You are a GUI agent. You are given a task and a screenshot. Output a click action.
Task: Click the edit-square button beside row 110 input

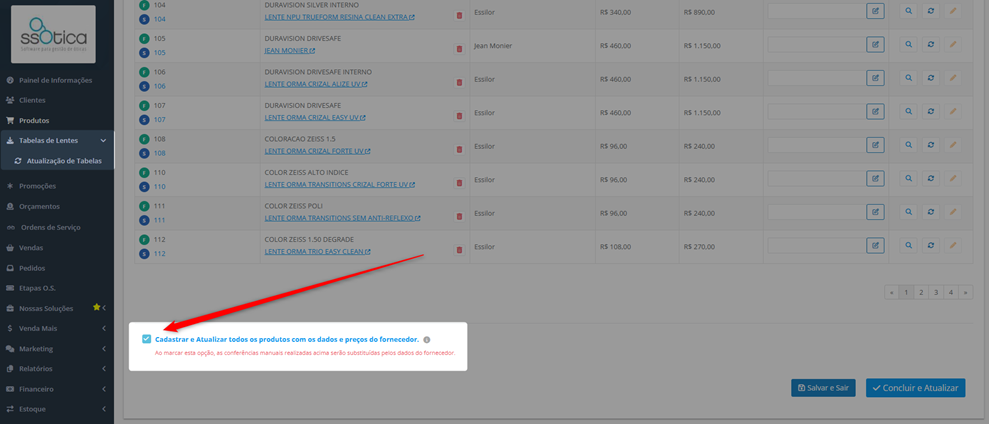pyautogui.click(x=875, y=179)
